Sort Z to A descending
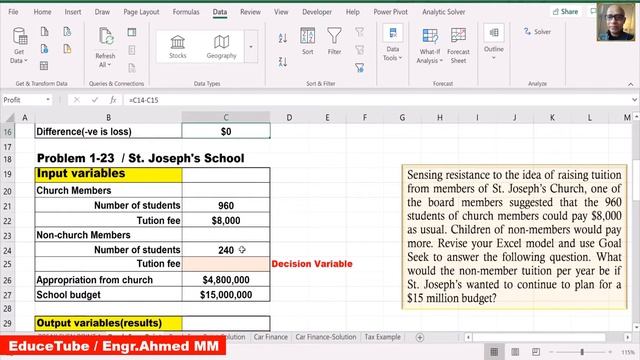This screenshot has height=360, width=640. (x=283, y=62)
